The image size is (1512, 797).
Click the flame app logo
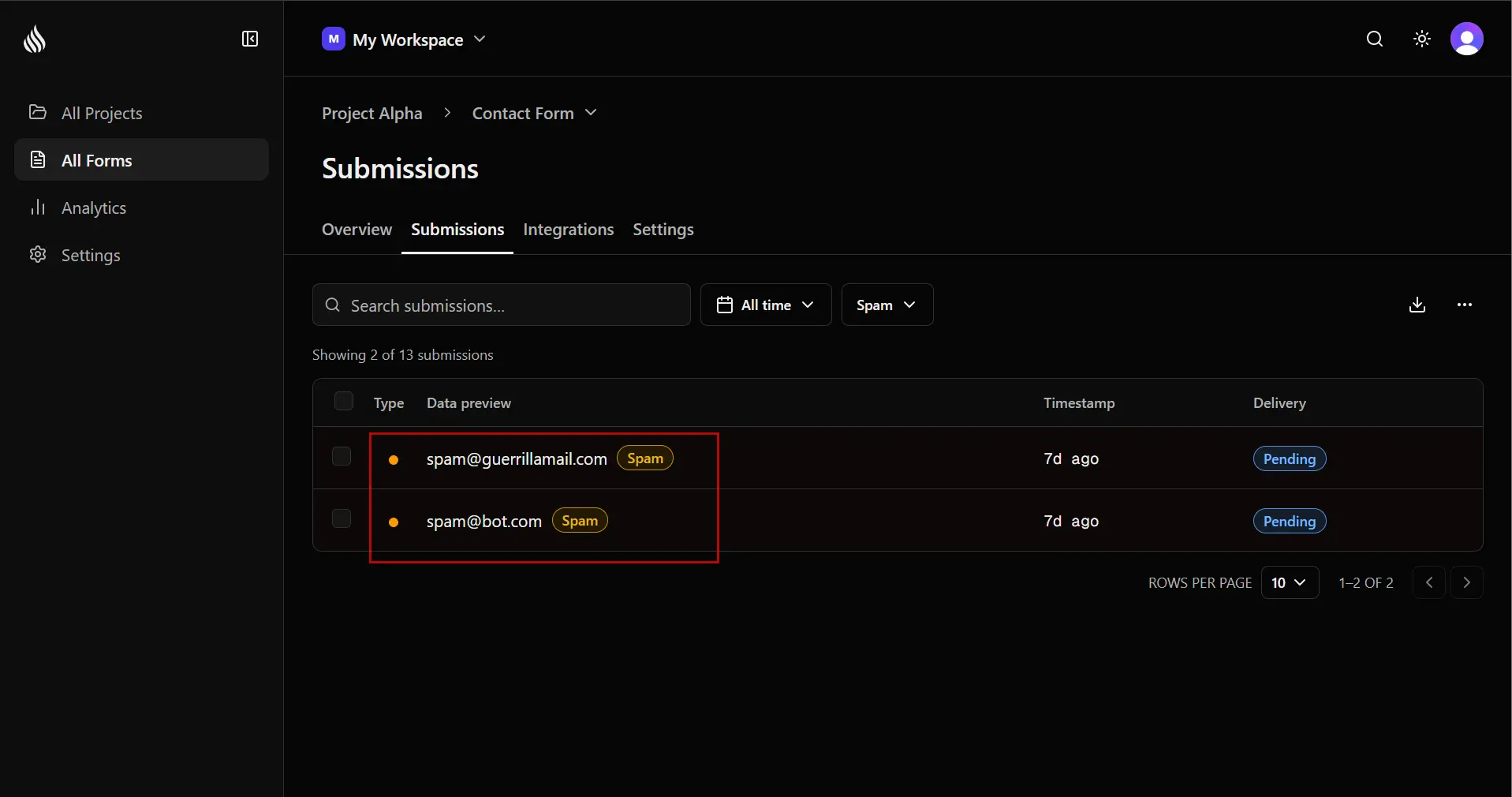point(34,39)
